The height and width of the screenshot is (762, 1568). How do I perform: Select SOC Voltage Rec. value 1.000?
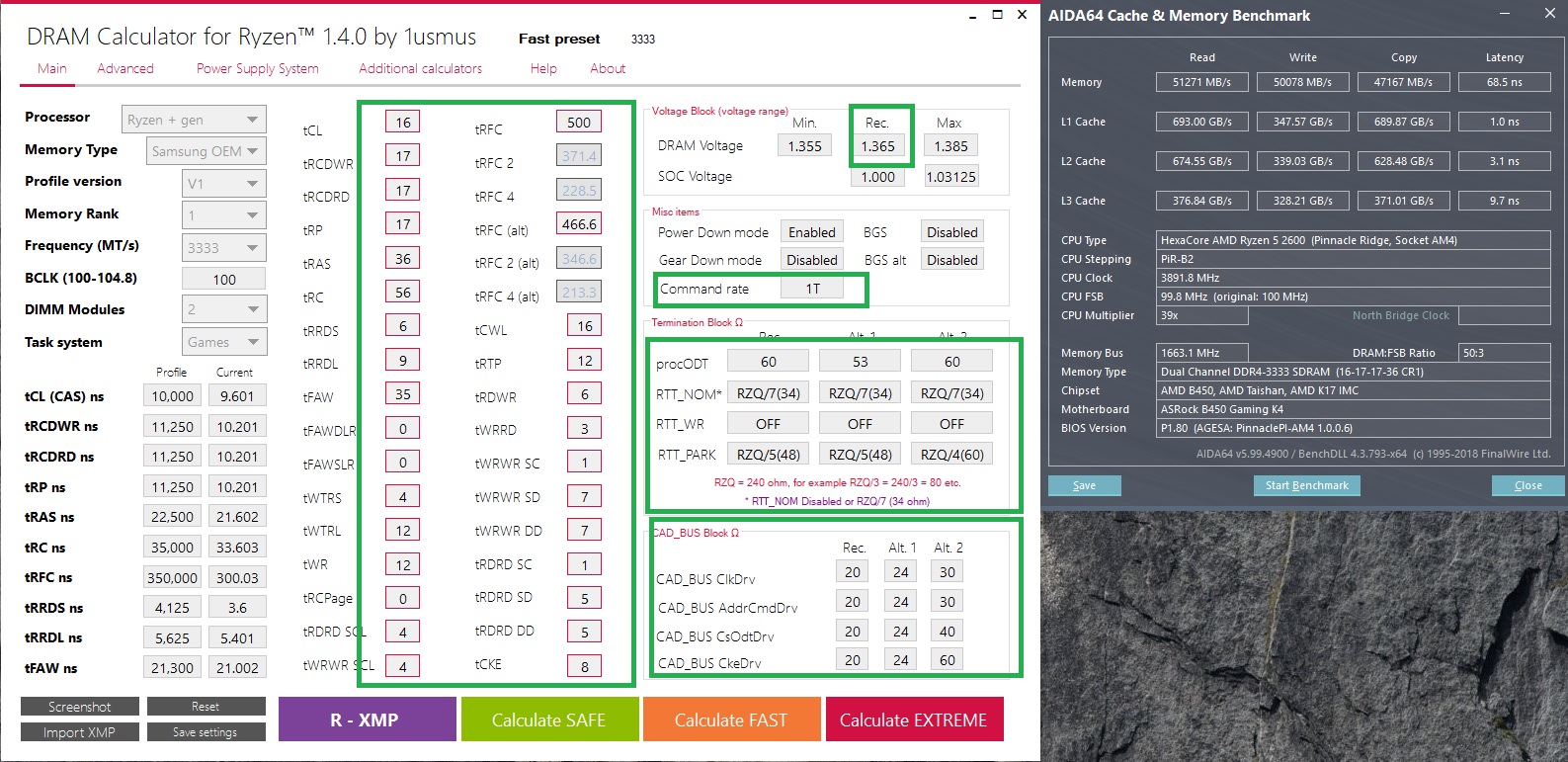coord(877,177)
